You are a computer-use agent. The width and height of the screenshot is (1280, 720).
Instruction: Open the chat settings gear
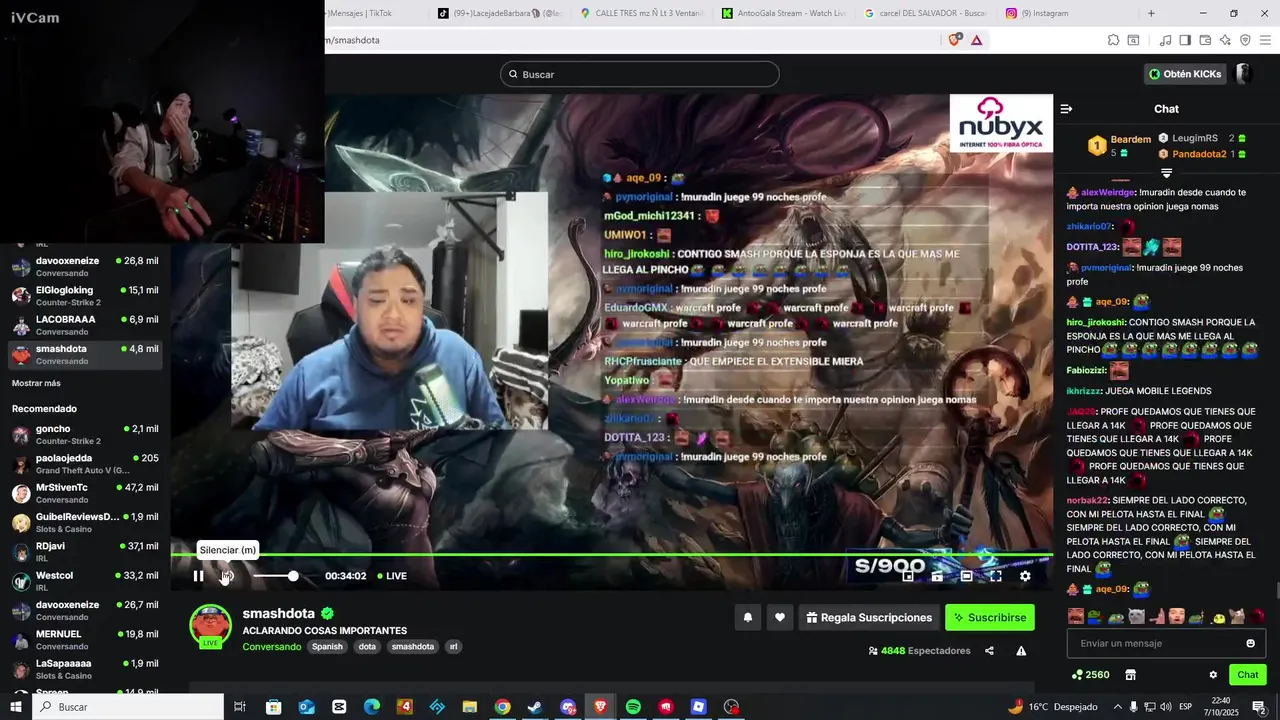[x=1213, y=675]
